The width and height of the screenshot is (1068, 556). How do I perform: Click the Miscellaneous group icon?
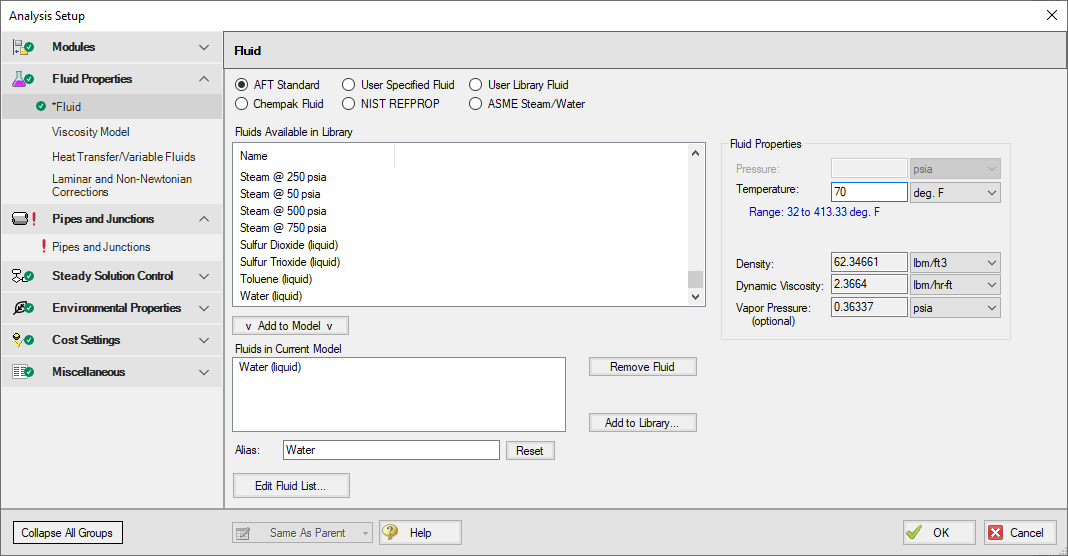coord(24,372)
